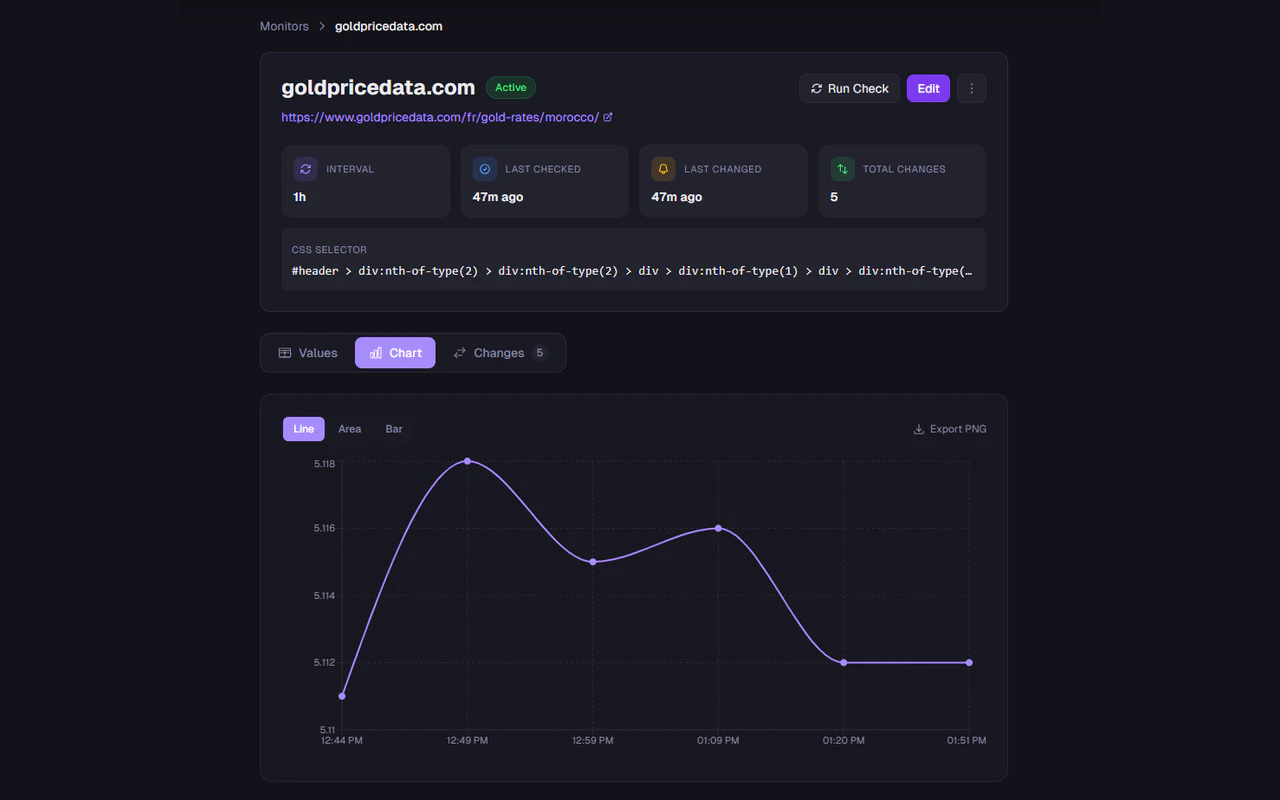Select goldpricedata.com in the breadcrumb

(x=388, y=26)
